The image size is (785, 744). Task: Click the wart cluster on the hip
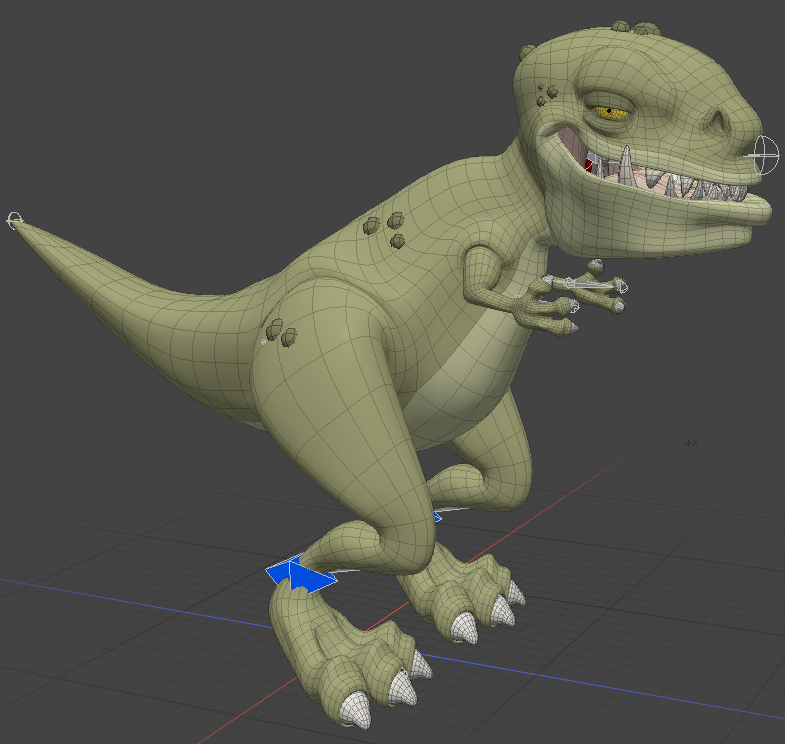[281, 333]
